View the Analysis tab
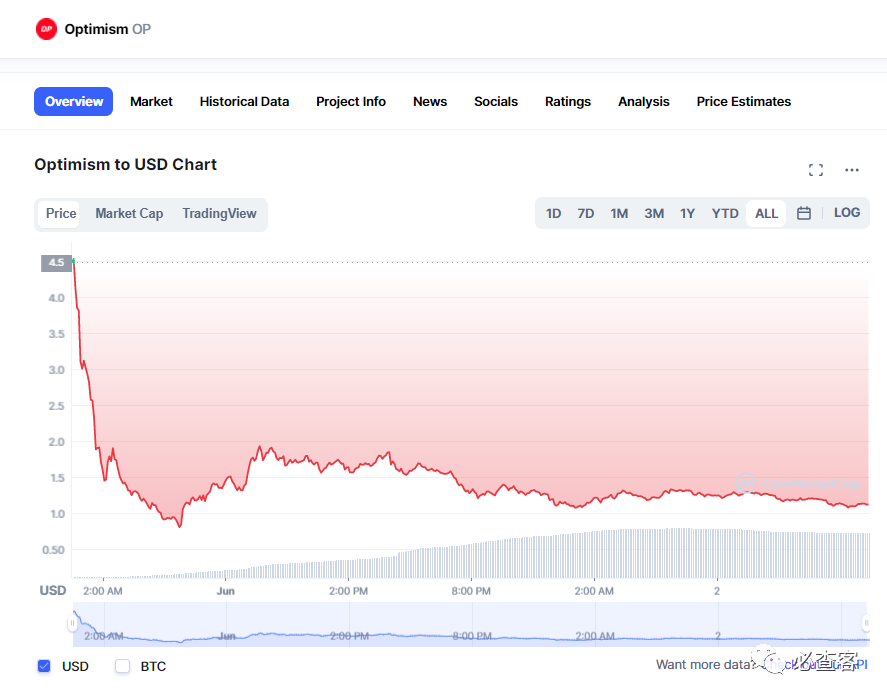The image size is (887, 700). click(x=644, y=101)
